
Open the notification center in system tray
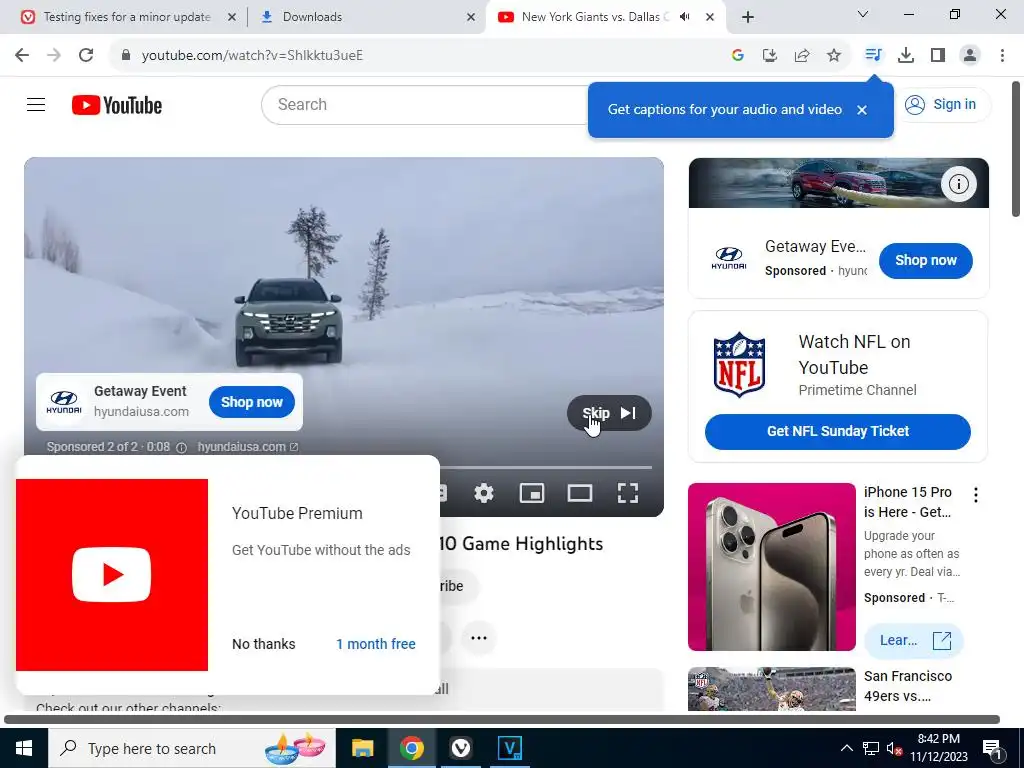(x=991, y=748)
